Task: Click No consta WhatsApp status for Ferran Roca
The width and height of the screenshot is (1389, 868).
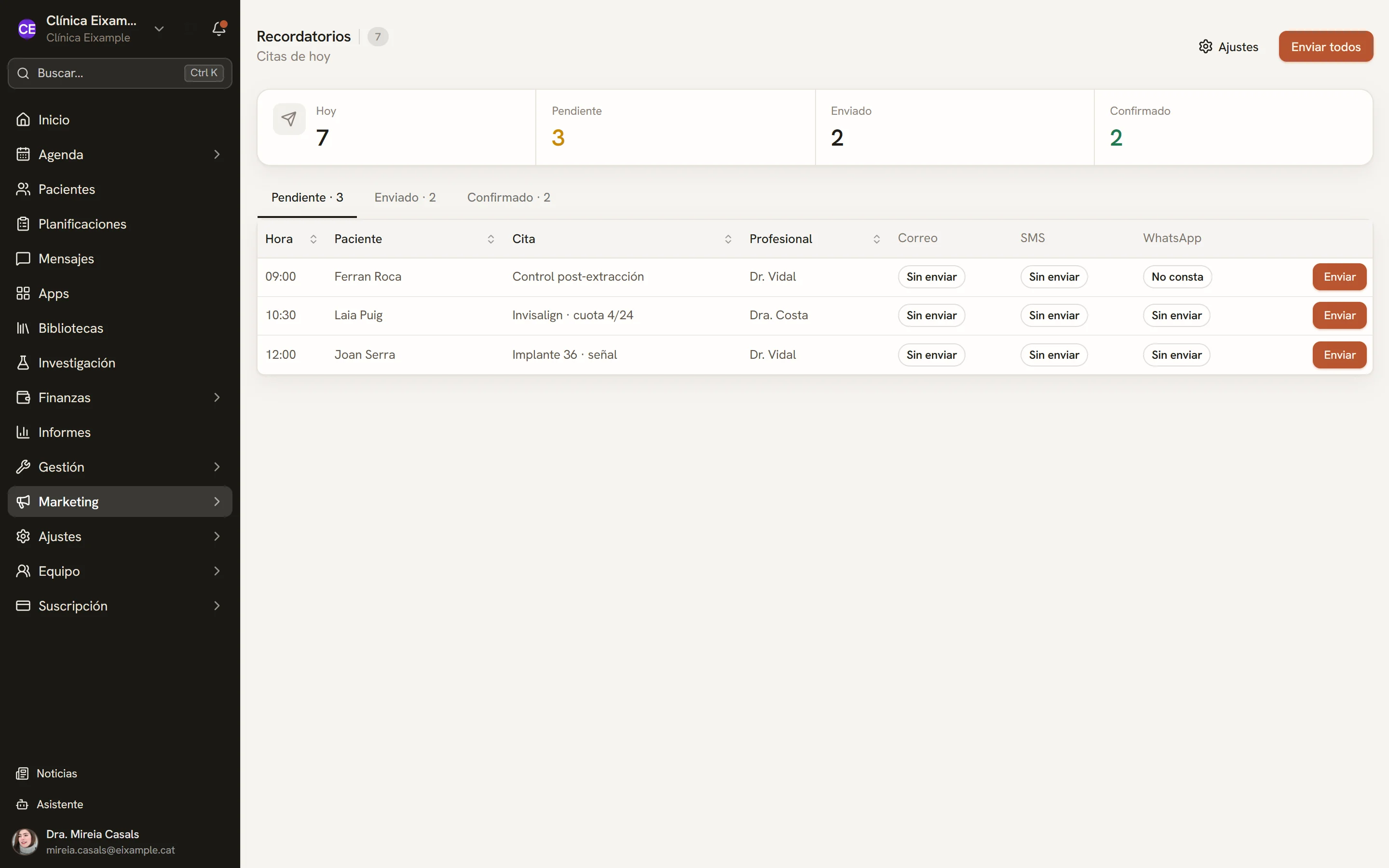Action: [x=1177, y=277]
